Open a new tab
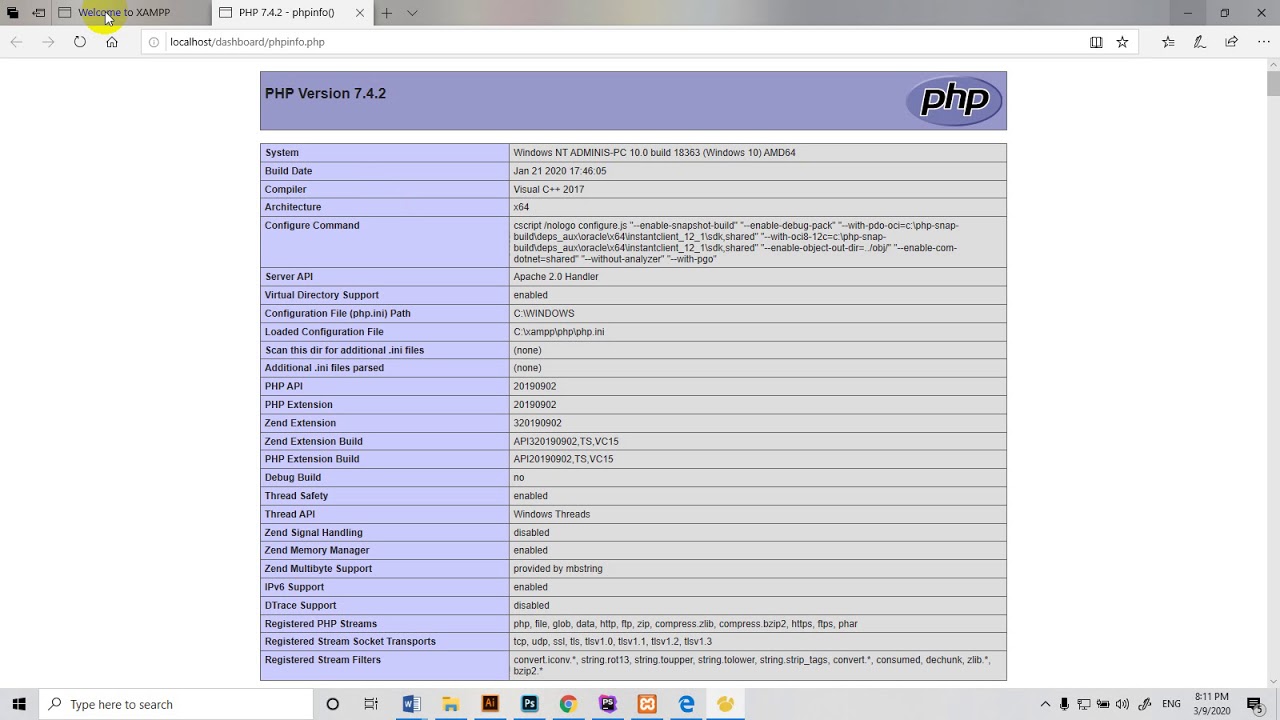The width and height of the screenshot is (1280, 720). [386, 13]
